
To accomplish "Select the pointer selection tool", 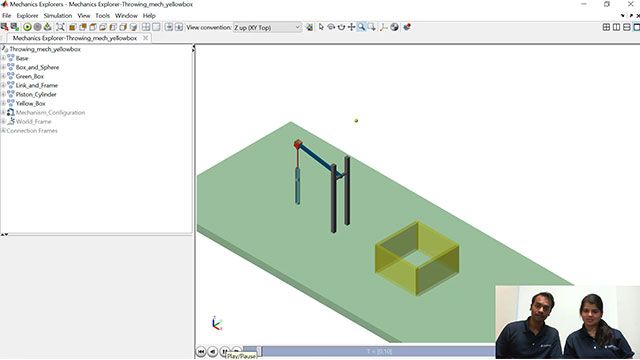I will (321, 27).
